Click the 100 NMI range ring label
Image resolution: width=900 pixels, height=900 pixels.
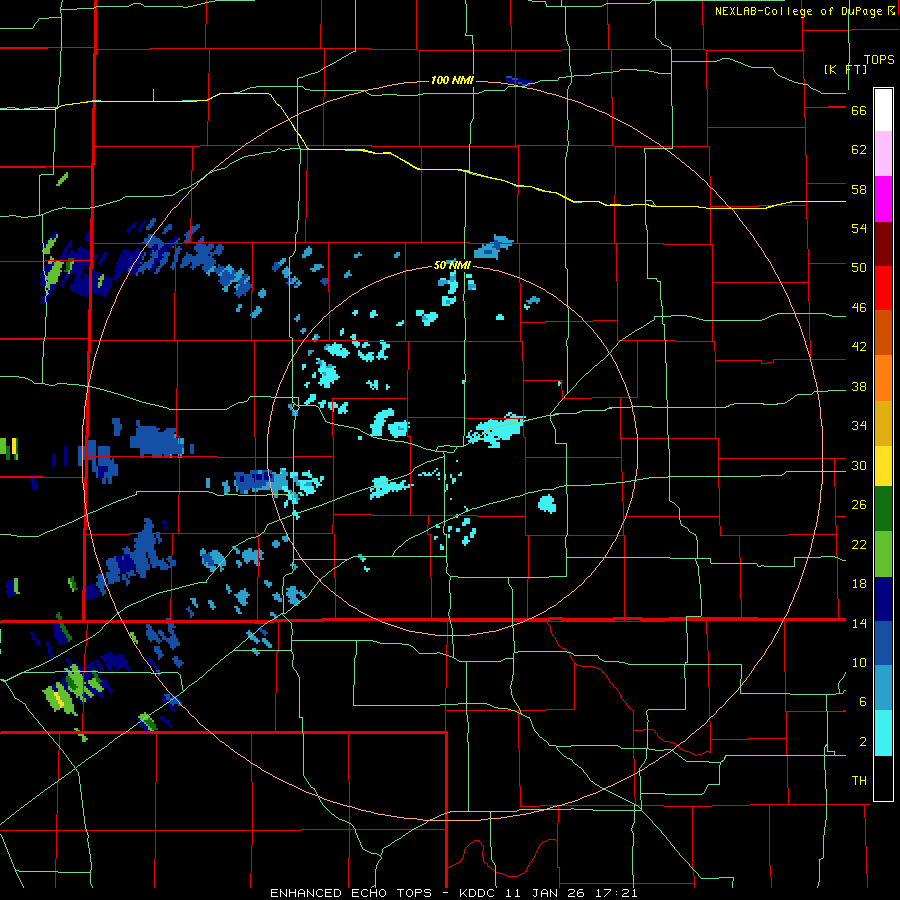coord(452,80)
